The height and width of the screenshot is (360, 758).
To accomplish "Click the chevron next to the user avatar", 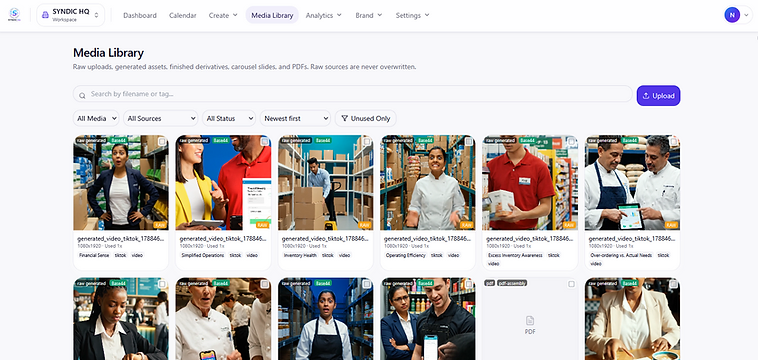I will point(746,15).
